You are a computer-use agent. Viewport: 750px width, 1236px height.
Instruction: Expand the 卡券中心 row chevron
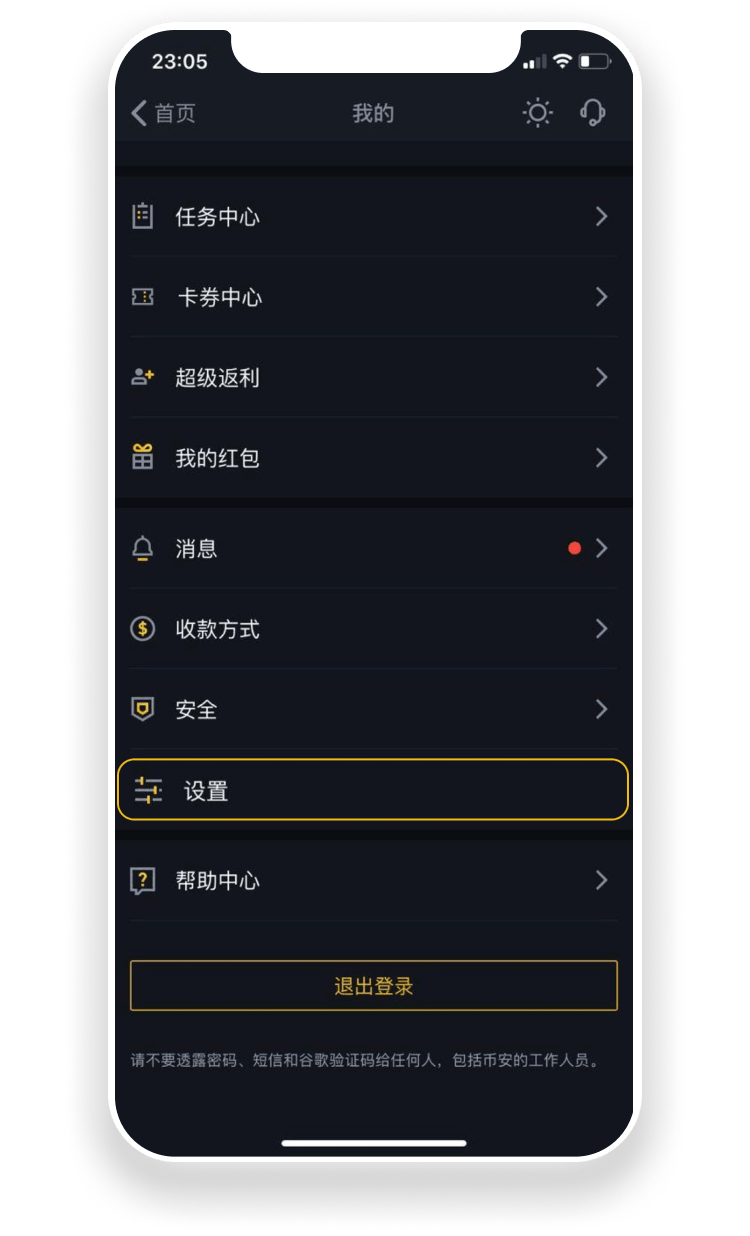point(601,297)
